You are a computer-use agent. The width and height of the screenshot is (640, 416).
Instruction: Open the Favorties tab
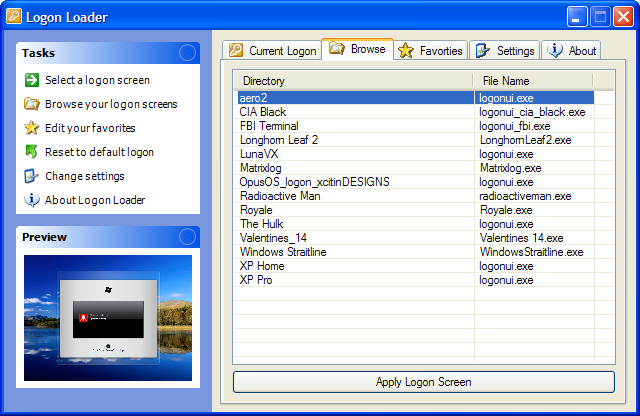point(431,51)
